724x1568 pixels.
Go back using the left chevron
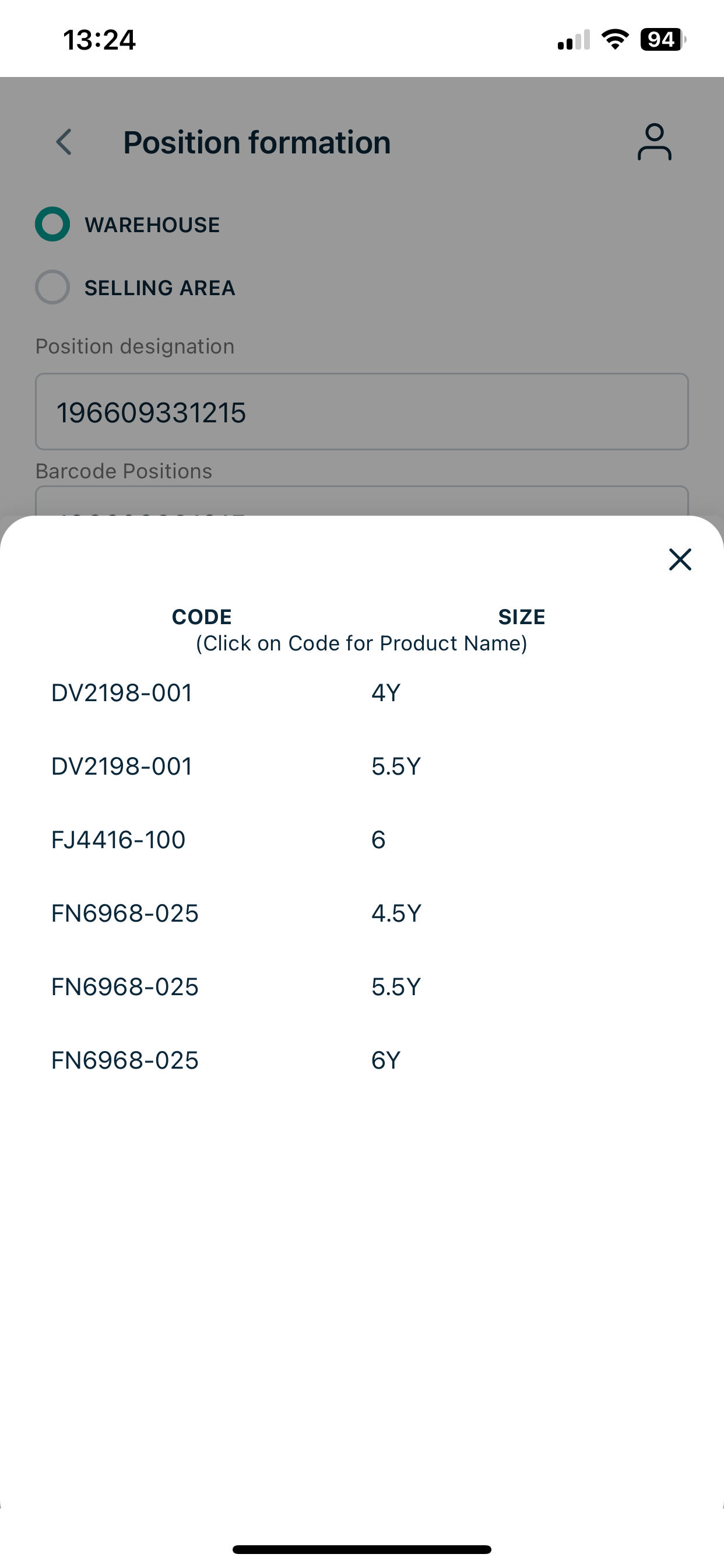(x=64, y=142)
